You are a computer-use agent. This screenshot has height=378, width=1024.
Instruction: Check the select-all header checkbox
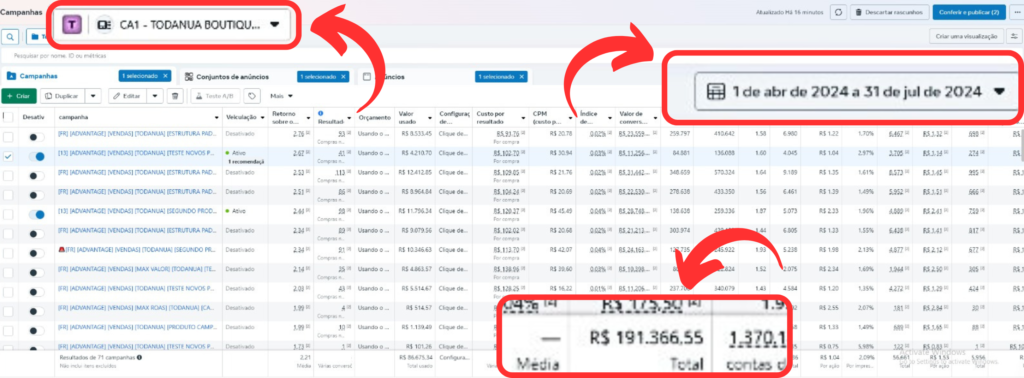coord(8,117)
